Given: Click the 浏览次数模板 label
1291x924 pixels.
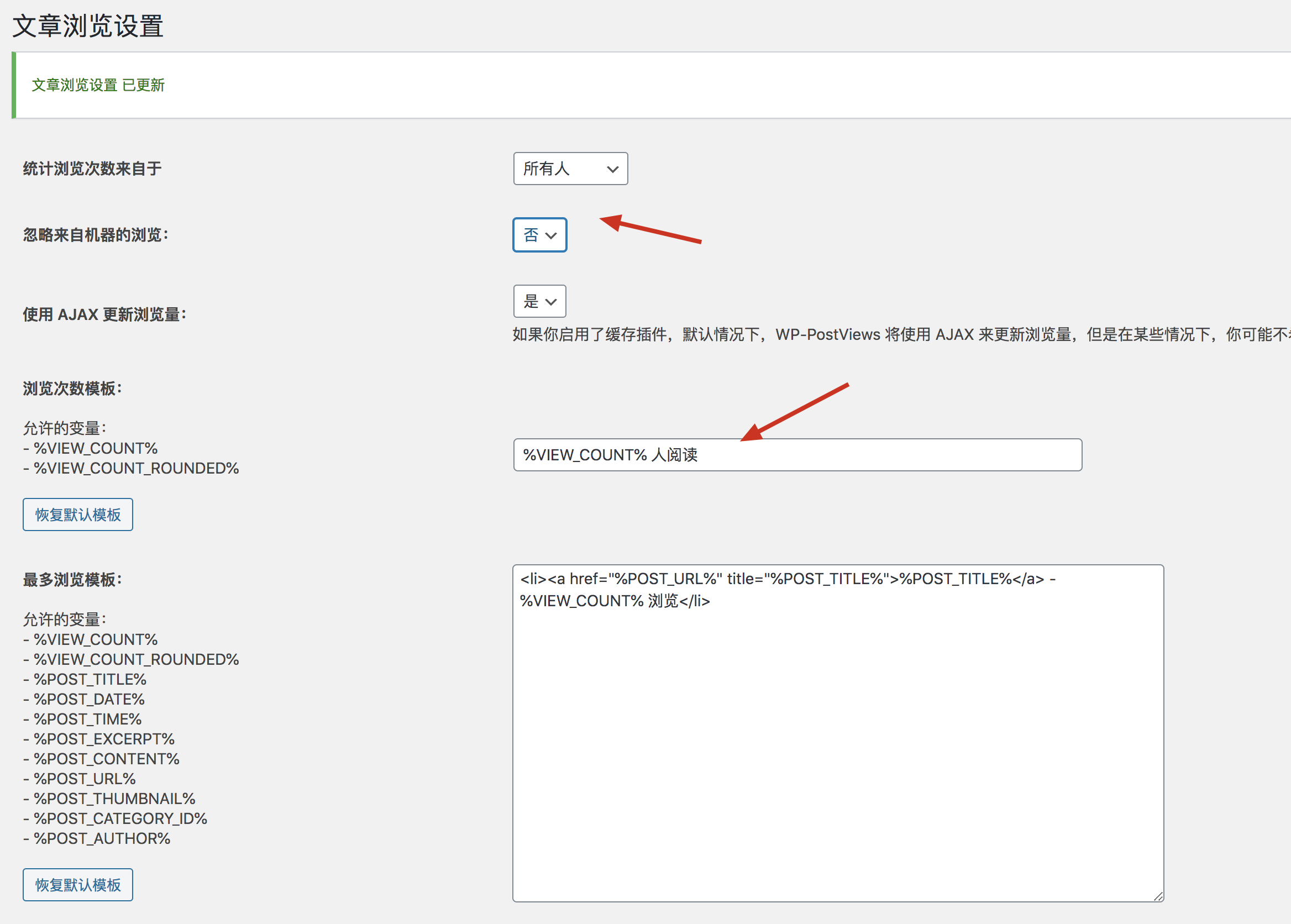Looking at the screenshot, I should [x=72, y=389].
